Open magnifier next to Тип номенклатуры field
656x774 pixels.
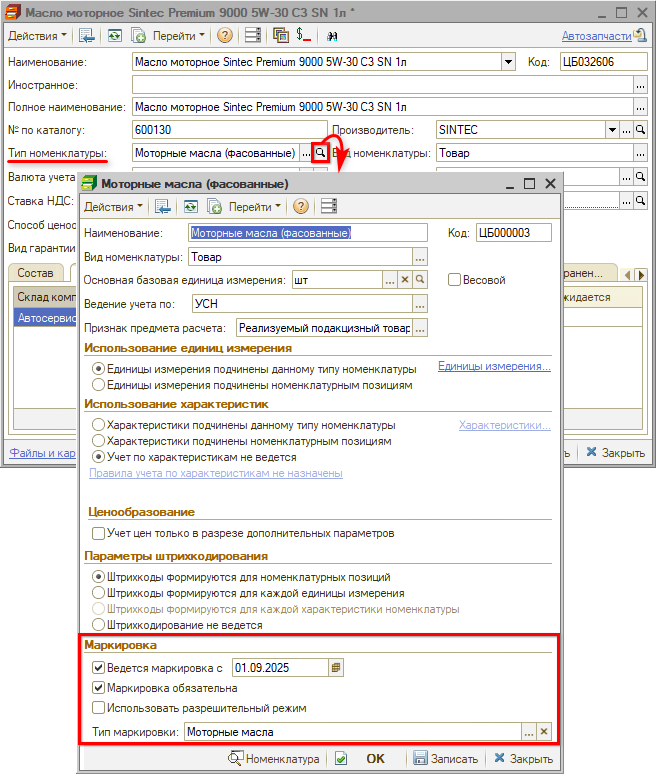pyautogui.click(x=319, y=153)
